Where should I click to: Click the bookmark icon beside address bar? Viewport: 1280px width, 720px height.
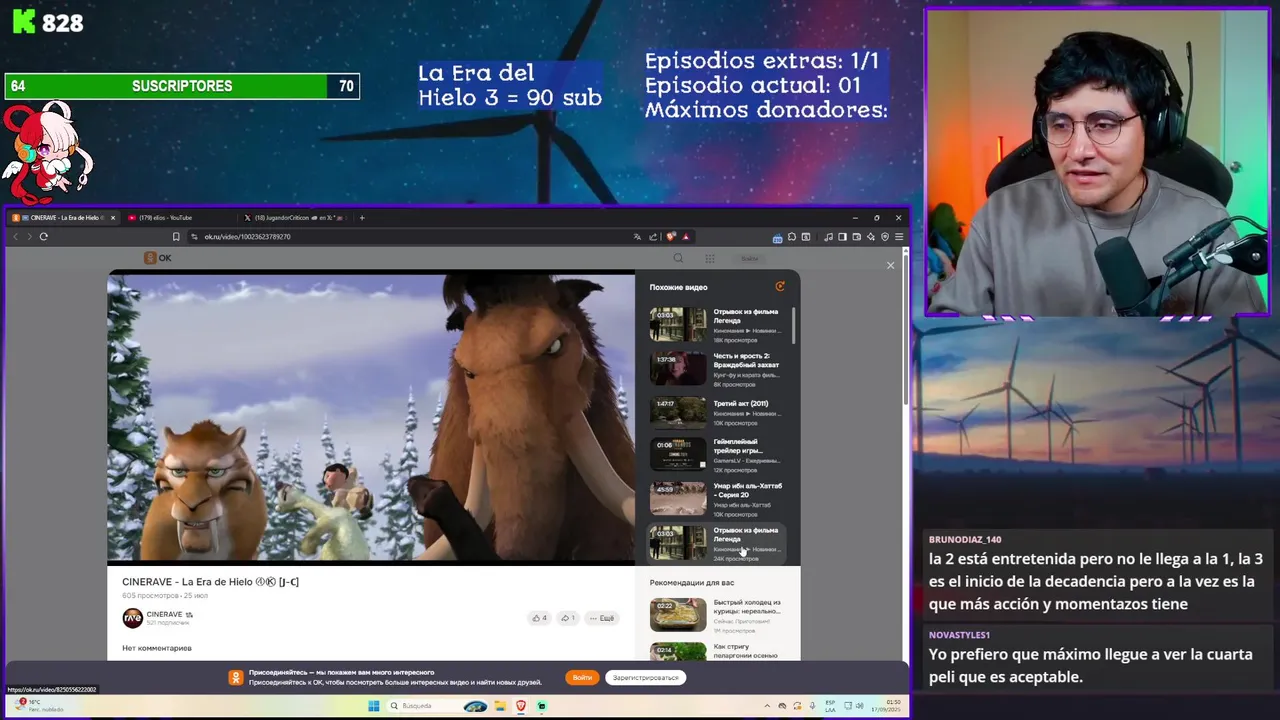point(176,237)
